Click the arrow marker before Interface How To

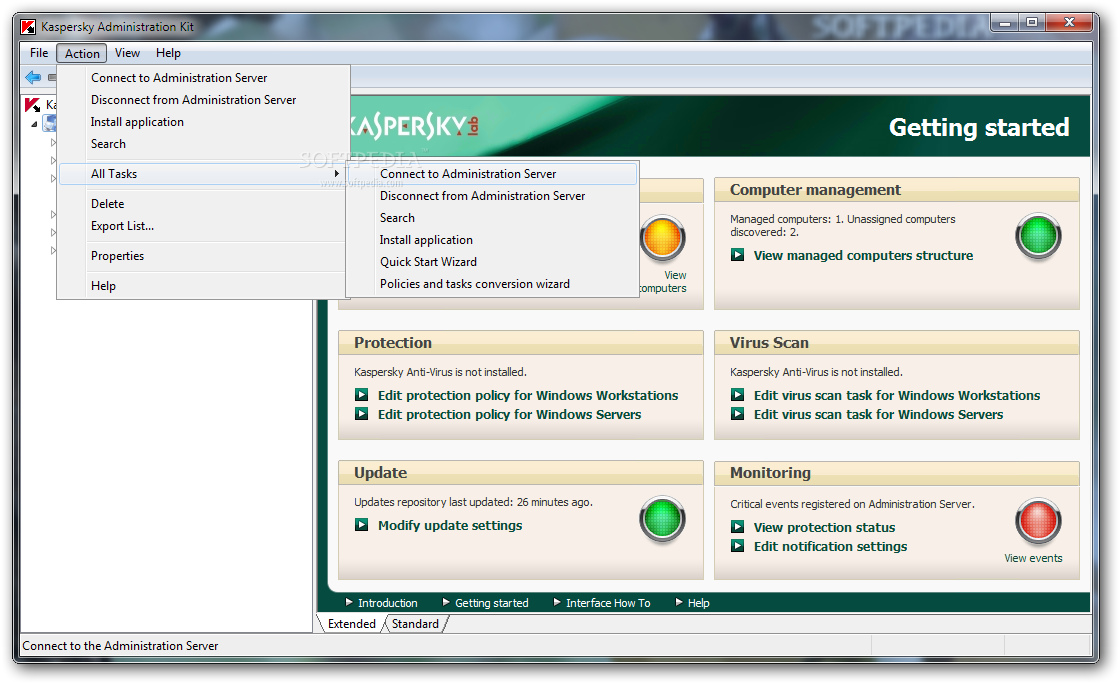(x=557, y=603)
